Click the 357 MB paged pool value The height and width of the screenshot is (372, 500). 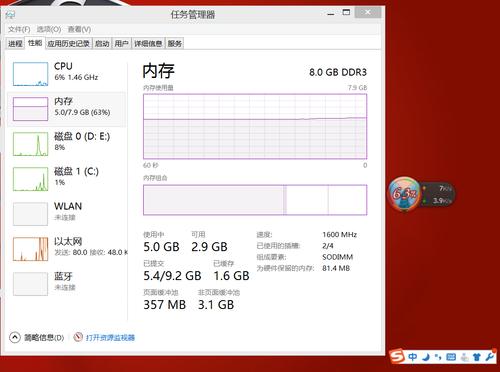click(x=165, y=305)
